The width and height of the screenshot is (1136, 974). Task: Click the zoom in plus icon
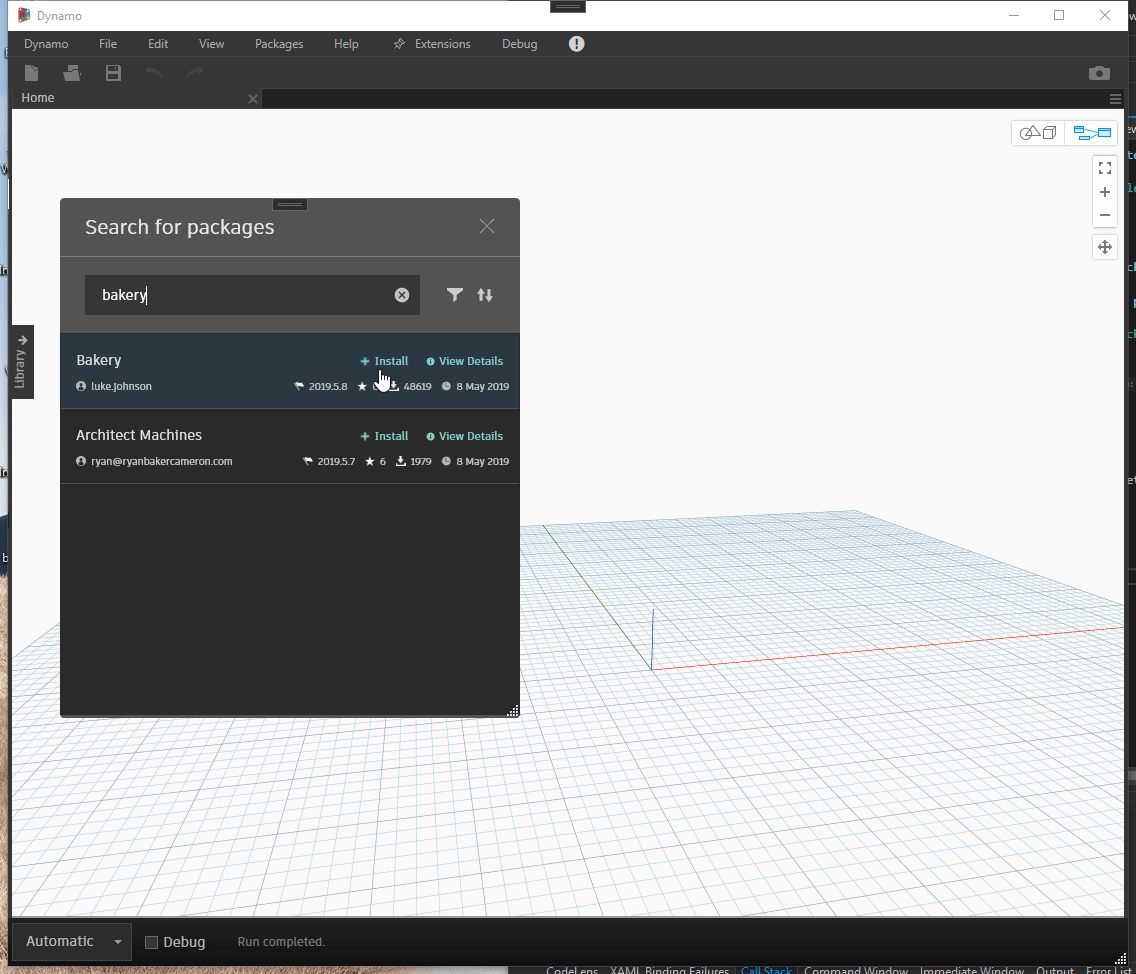(x=1104, y=191)
